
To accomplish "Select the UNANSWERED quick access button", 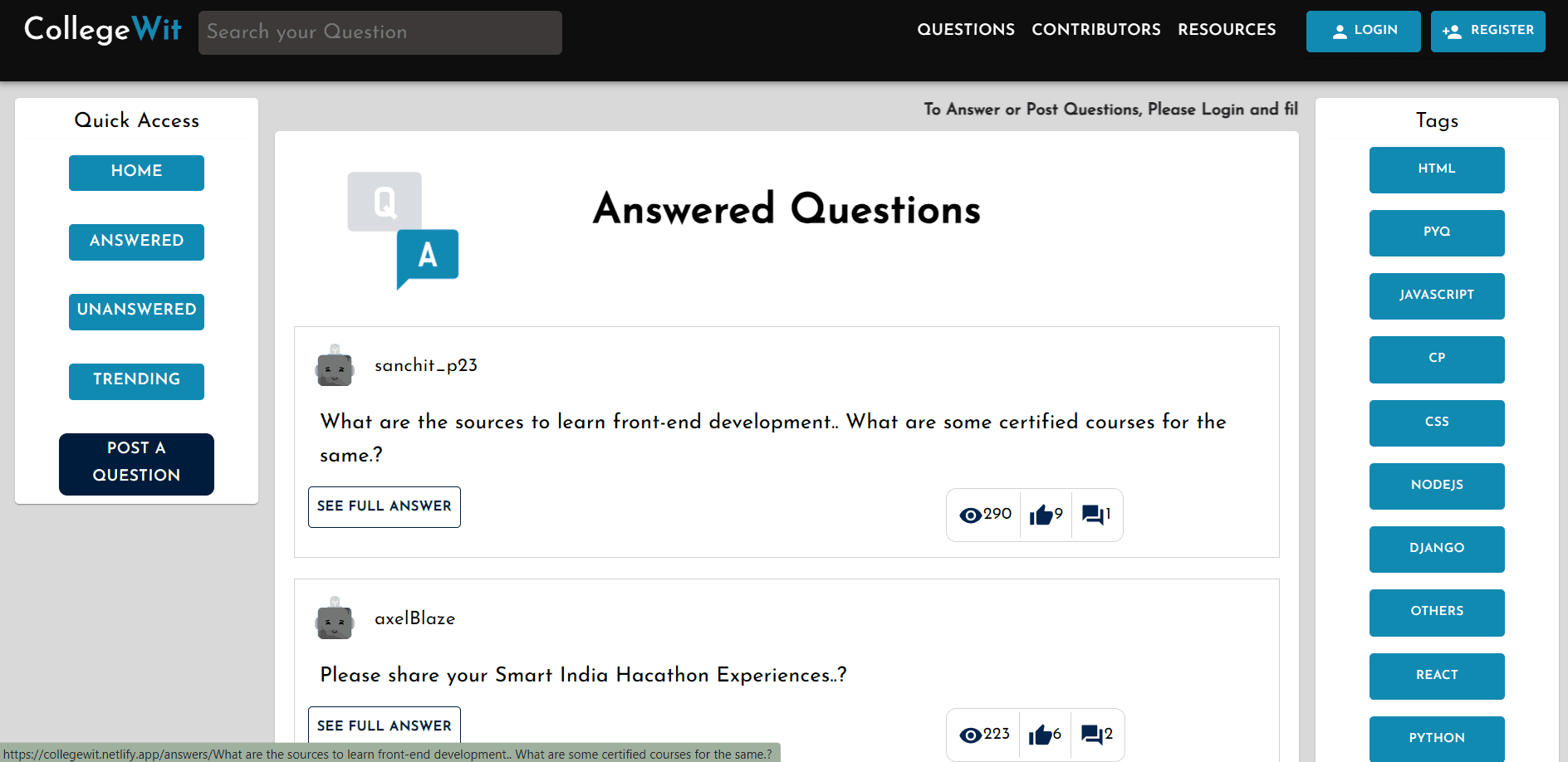I will (x=136, y=312).
